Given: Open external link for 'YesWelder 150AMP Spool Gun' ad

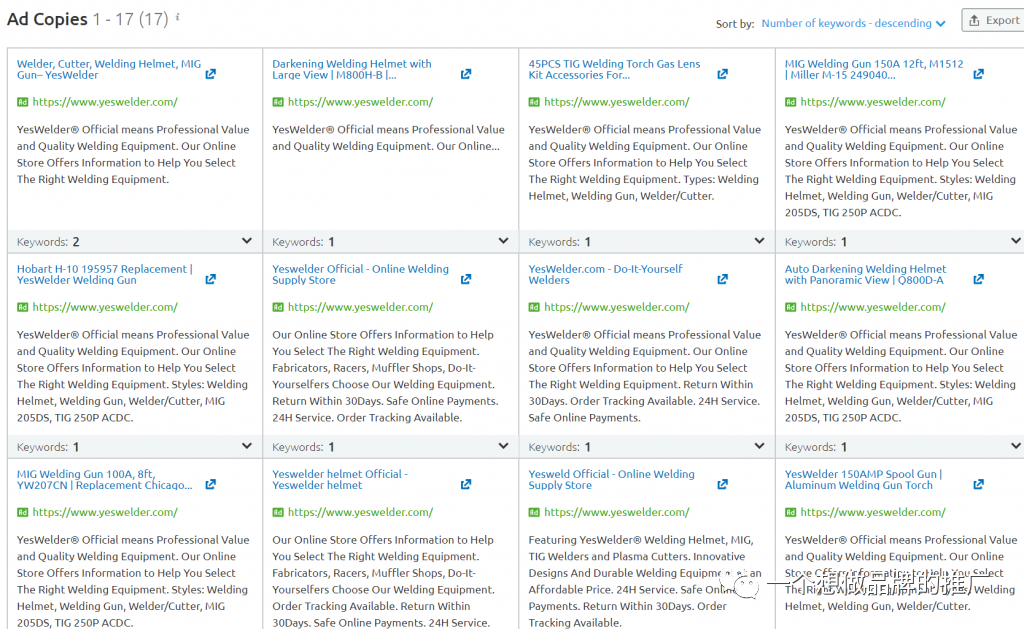Looking at the screenshot, I should 978,484.
